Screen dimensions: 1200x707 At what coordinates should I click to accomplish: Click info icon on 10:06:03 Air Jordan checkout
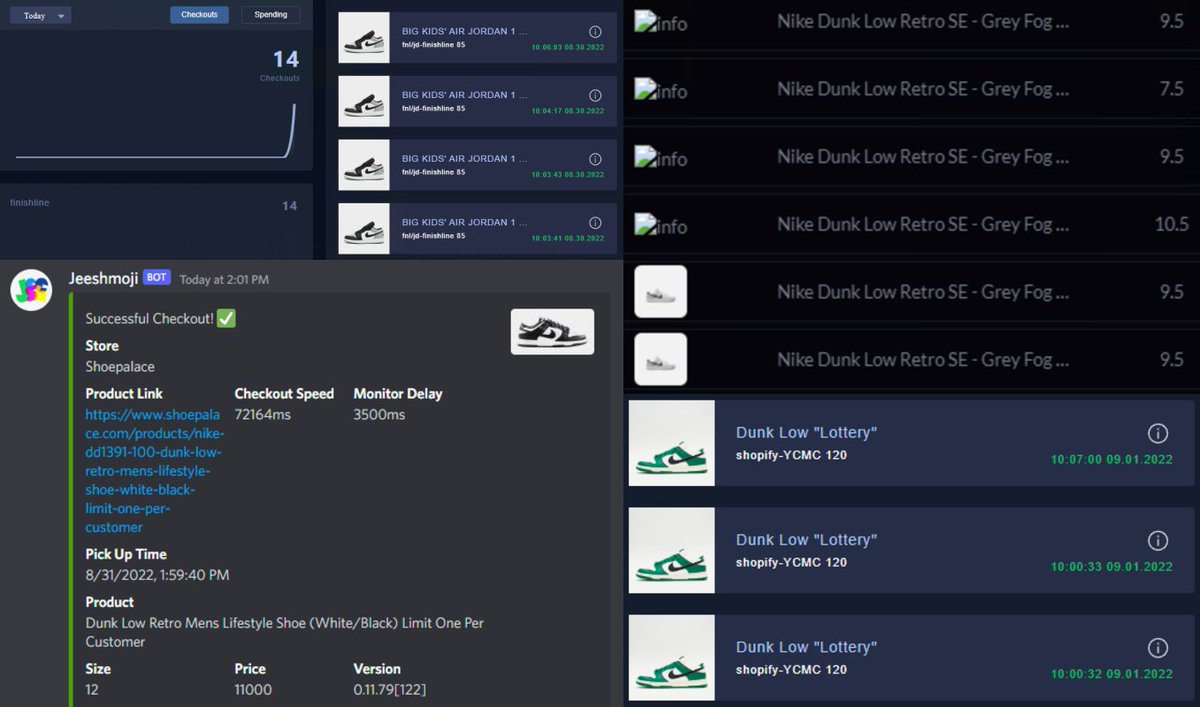click(595, 32)
